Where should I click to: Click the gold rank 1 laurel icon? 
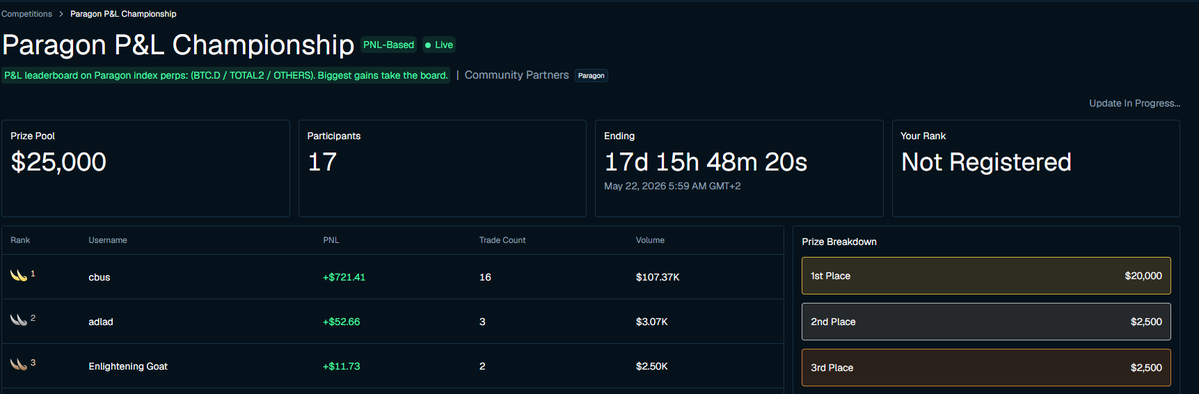19,275
